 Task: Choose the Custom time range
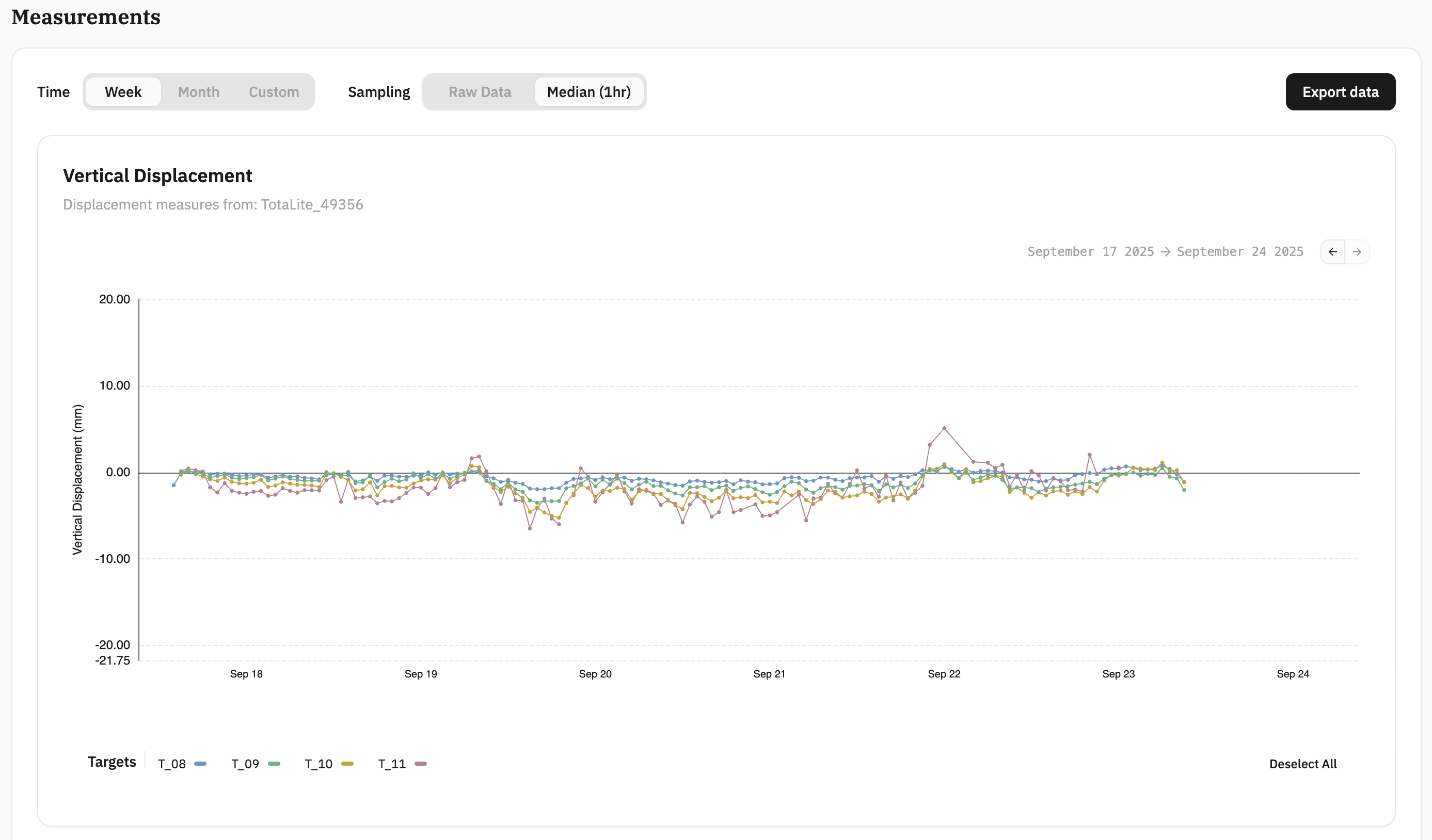[274, 92]
